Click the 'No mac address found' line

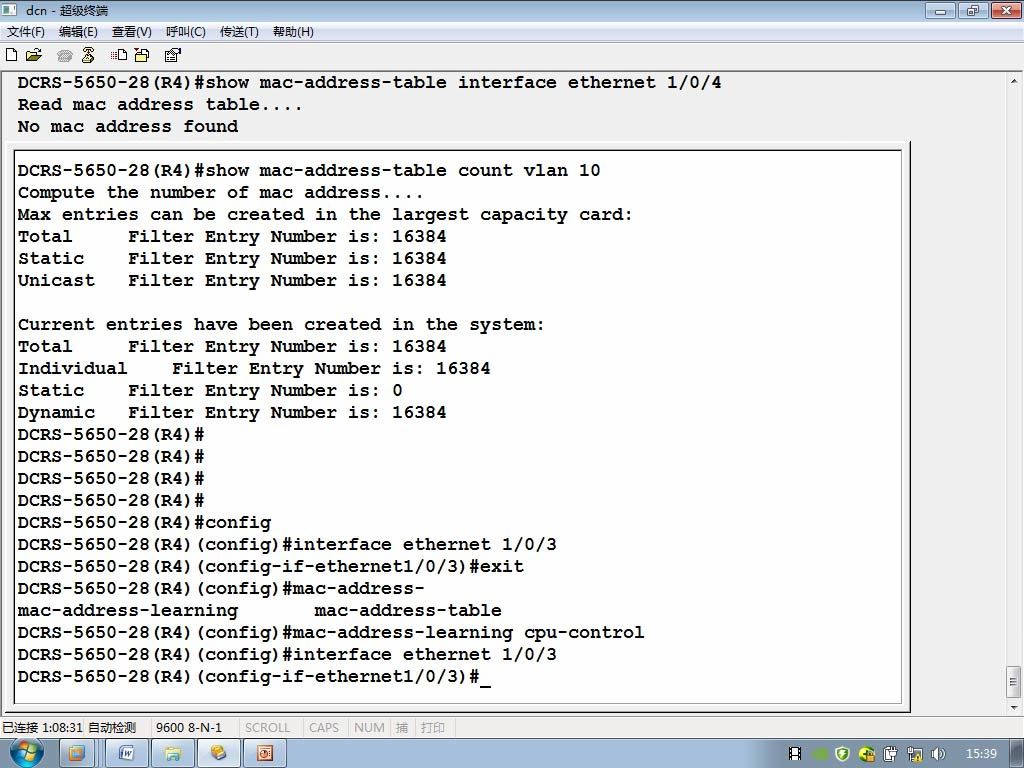coord(128,126)
